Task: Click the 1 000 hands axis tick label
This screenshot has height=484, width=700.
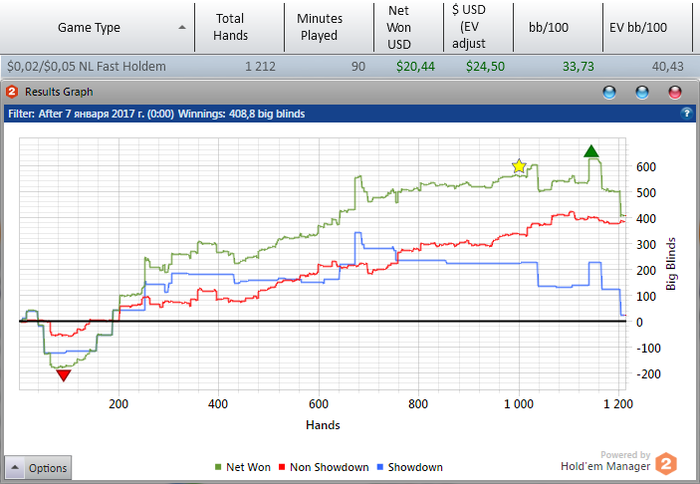Action: click(519, 404)
